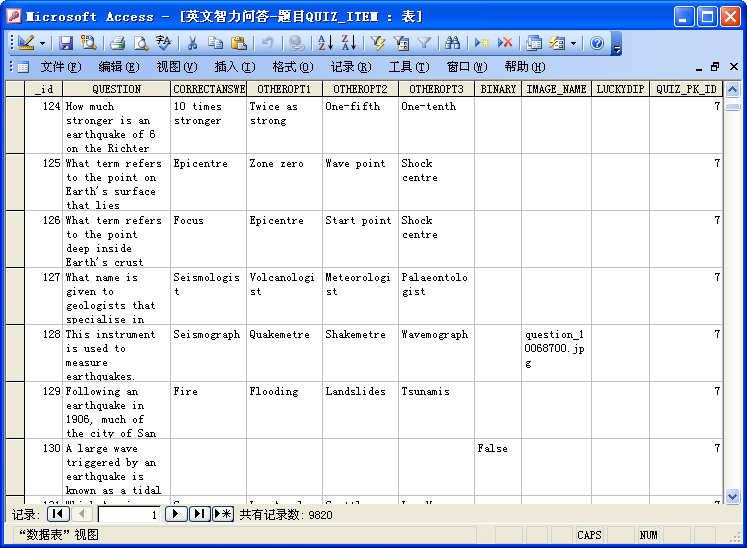
Task: Show the Database Window icon
Action: click(534, 43)
